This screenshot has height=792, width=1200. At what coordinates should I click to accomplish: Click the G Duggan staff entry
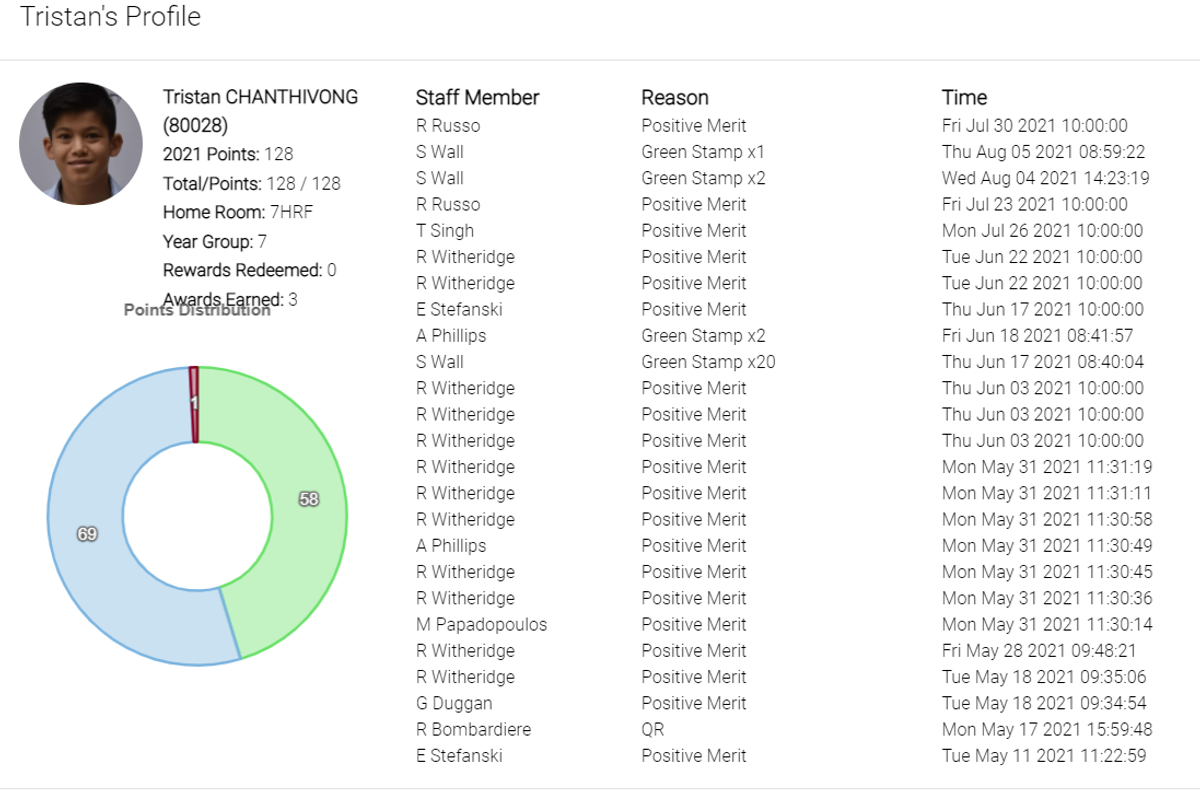coord(454,703)
